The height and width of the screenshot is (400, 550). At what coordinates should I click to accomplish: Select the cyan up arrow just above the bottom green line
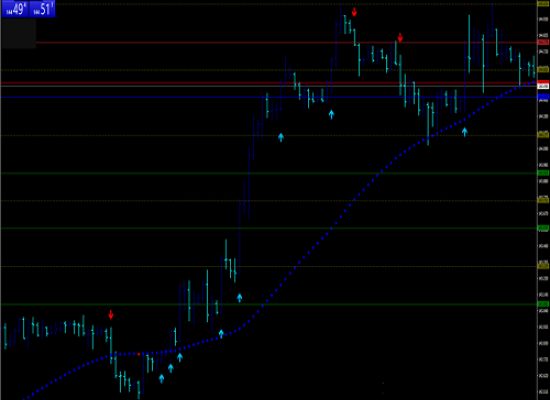tap(239, 298)
